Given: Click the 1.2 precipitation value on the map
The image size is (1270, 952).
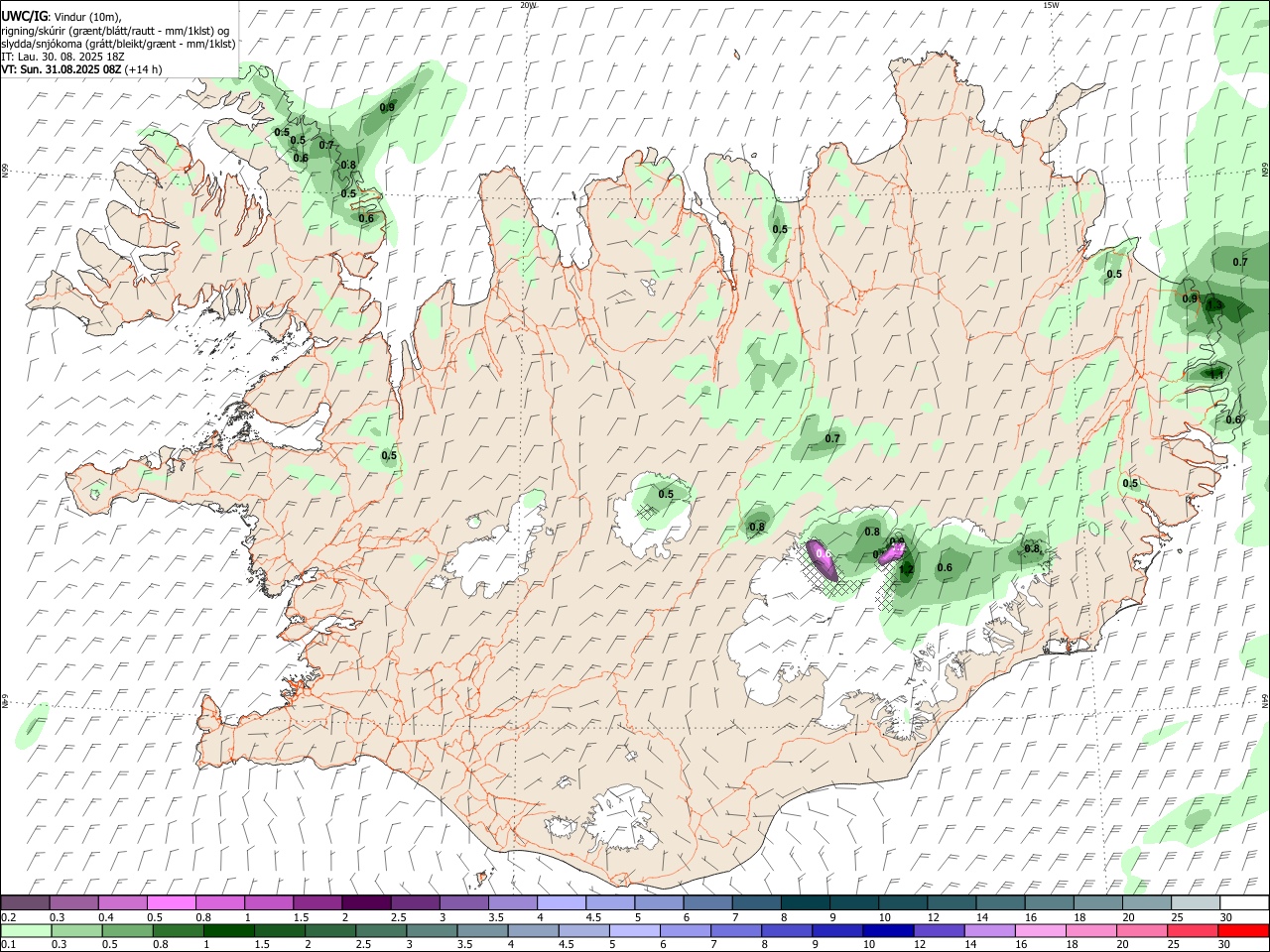Looking at the screenshot, I should 906,568.
